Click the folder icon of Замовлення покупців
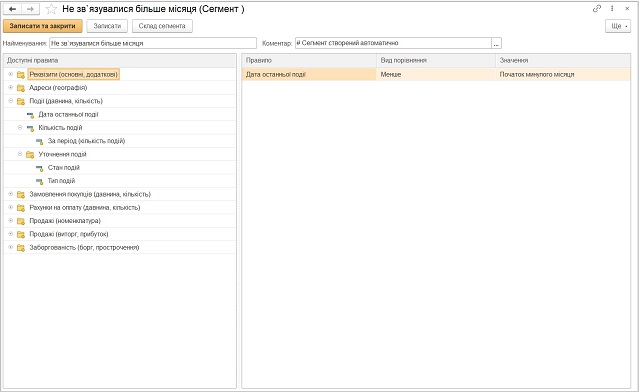 21,195
